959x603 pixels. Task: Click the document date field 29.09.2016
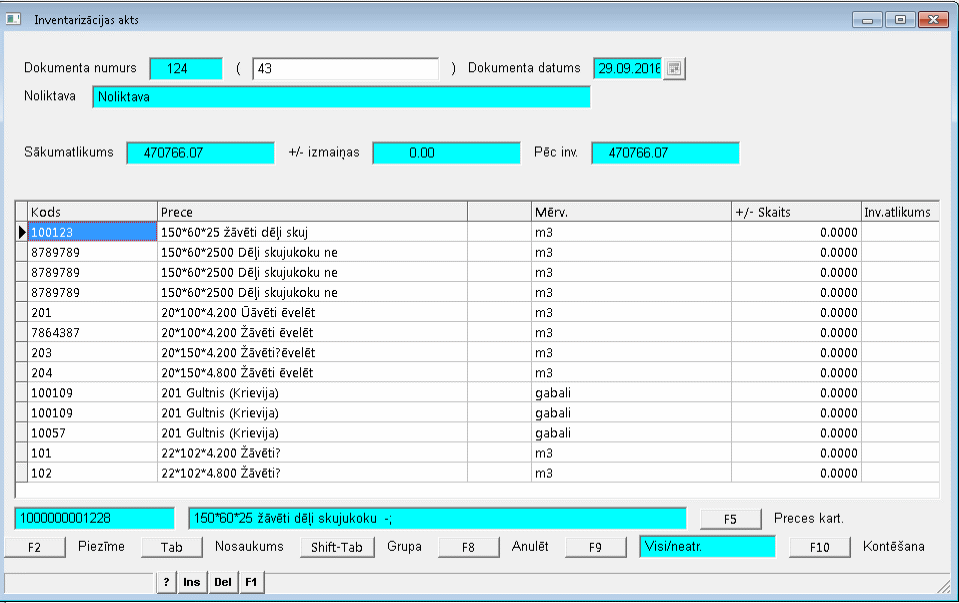(x=628, y=68)
